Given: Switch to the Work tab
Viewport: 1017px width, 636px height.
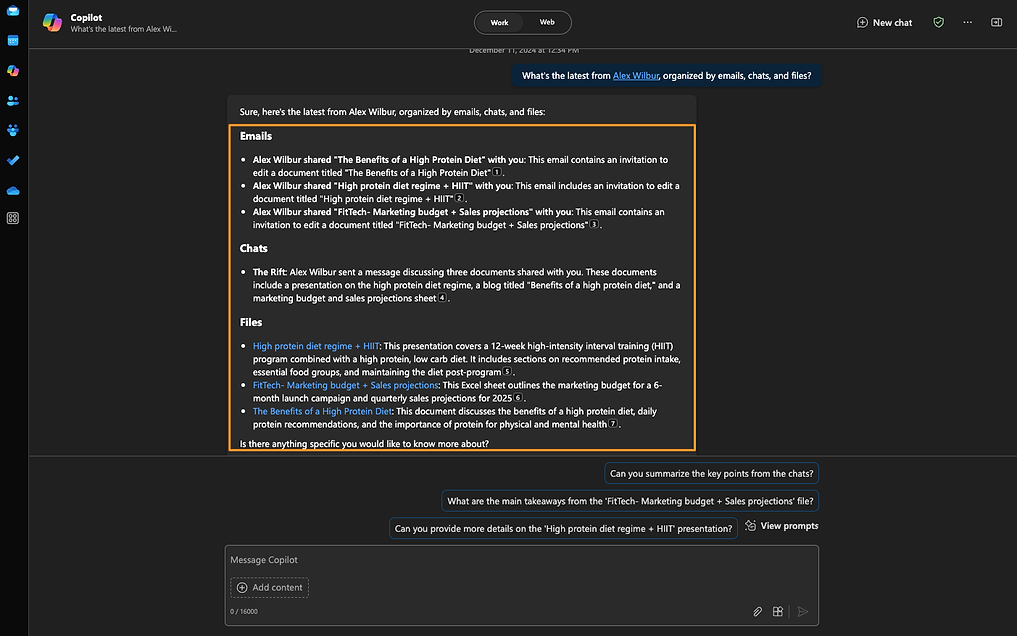Looking at the screenshot, I should [499, 23].
